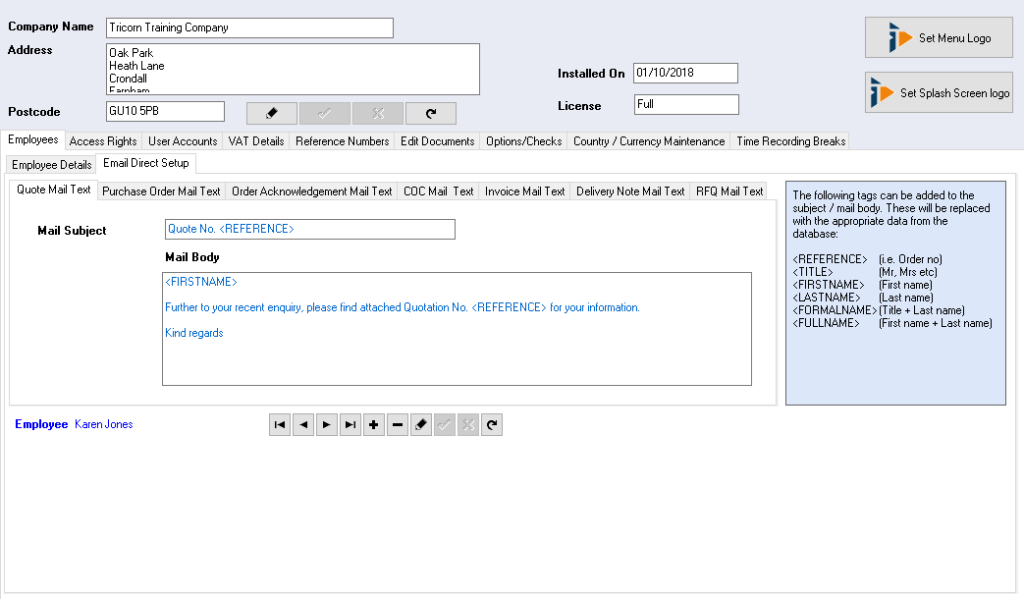1024x599 pixels.
Task: Show the Invoice Mail Text tab
Action: (x=524, y=191)
